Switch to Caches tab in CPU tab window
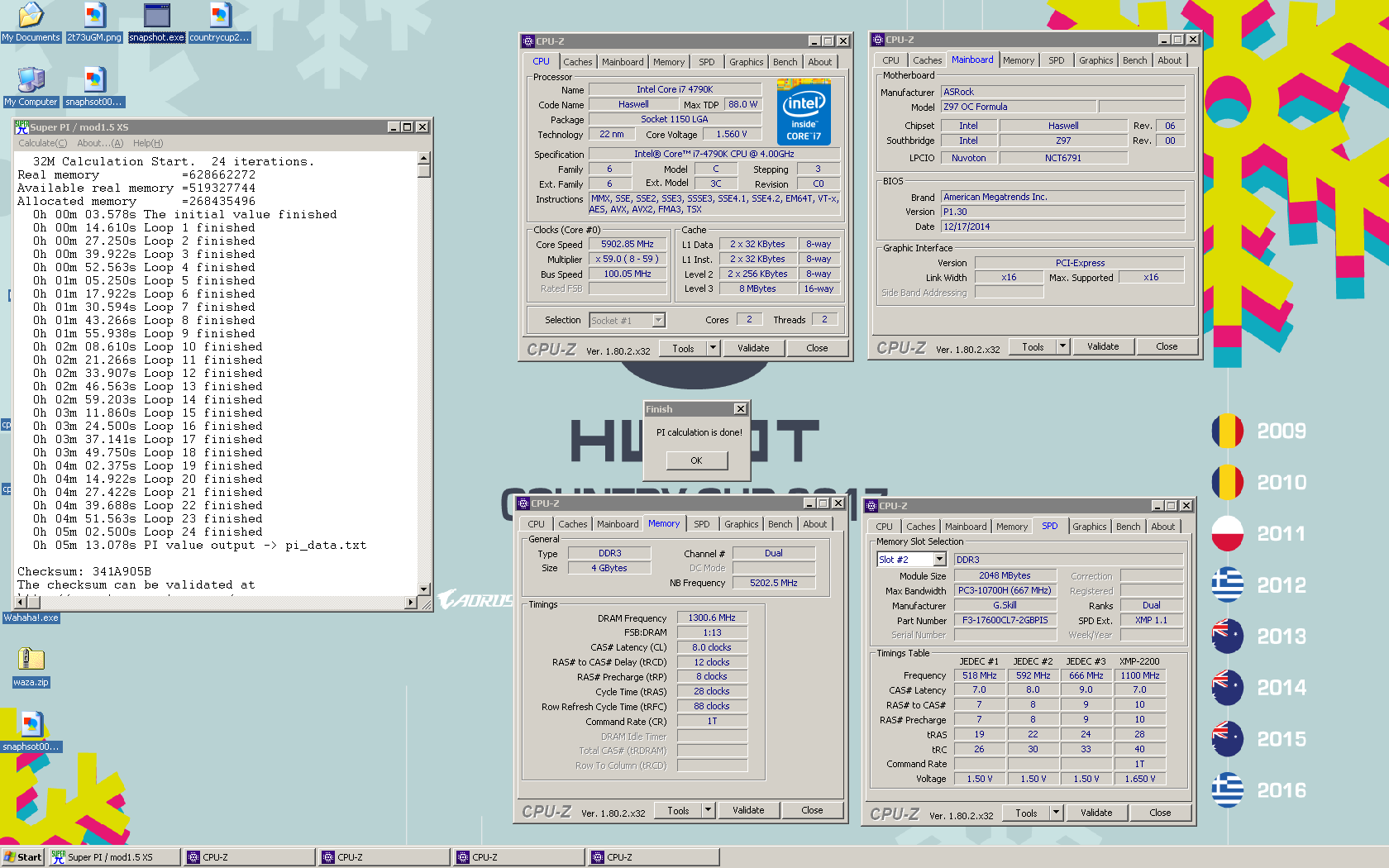 (578, 62)
